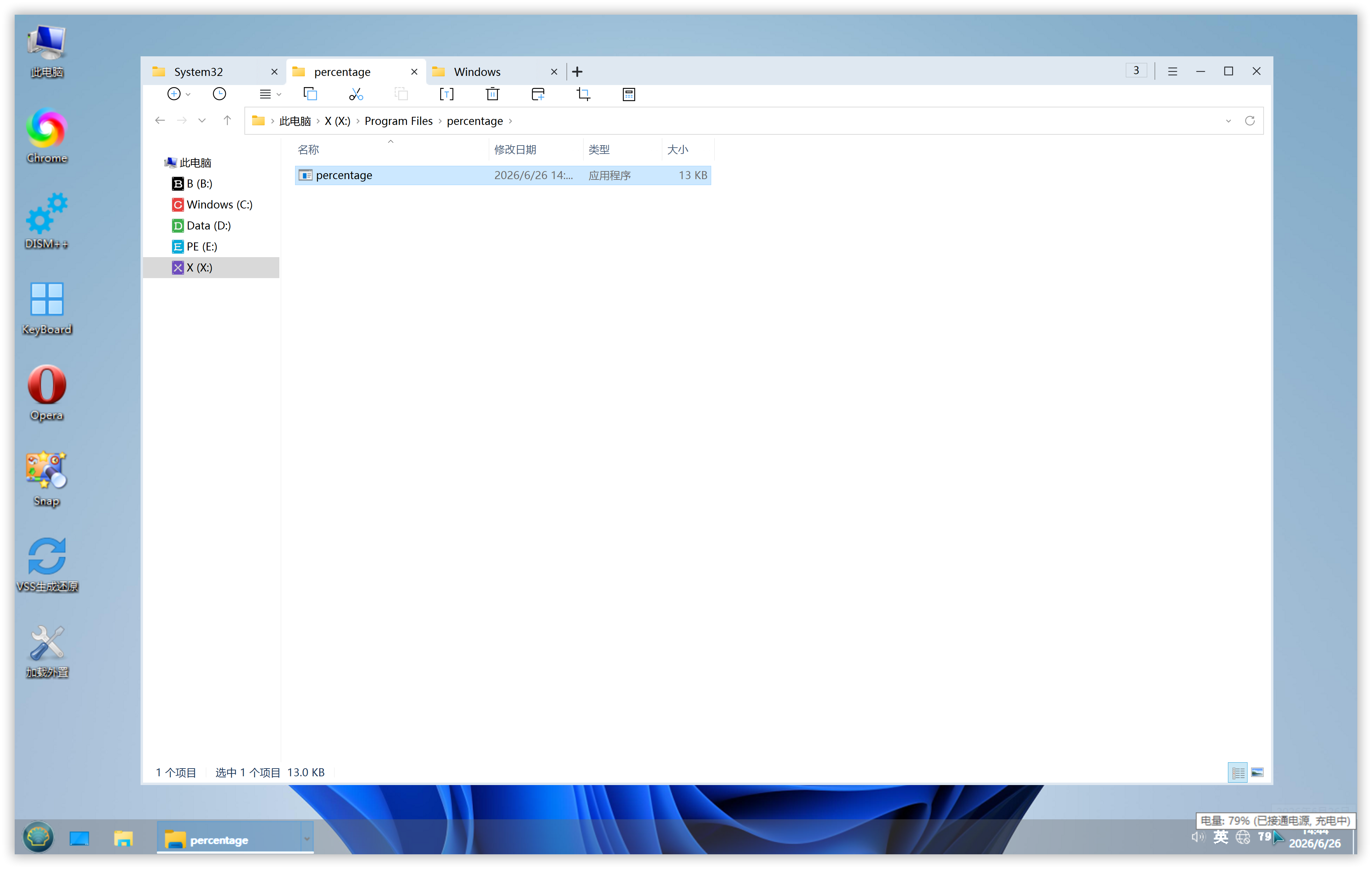Viewport: 1372px width, 869px height.
Task: Select B (B:) drive in sidebar
Action: coord(192,184)
